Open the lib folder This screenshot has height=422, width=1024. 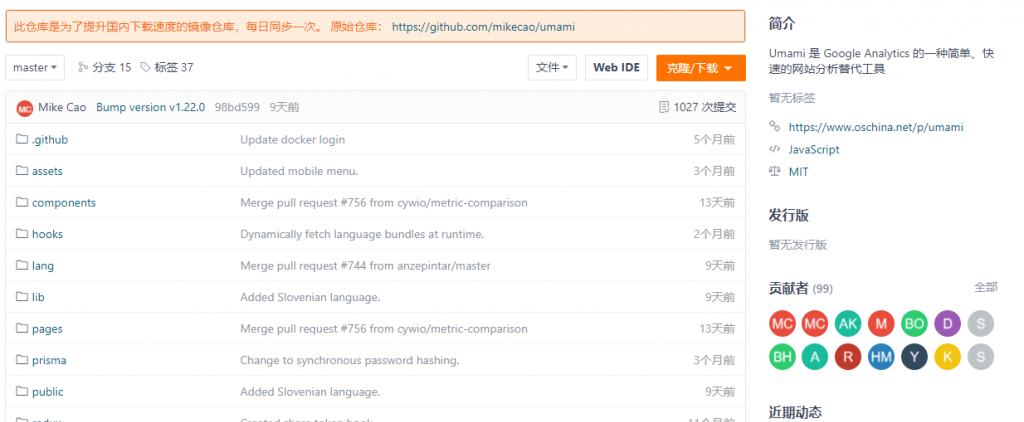tap(38, 297)
